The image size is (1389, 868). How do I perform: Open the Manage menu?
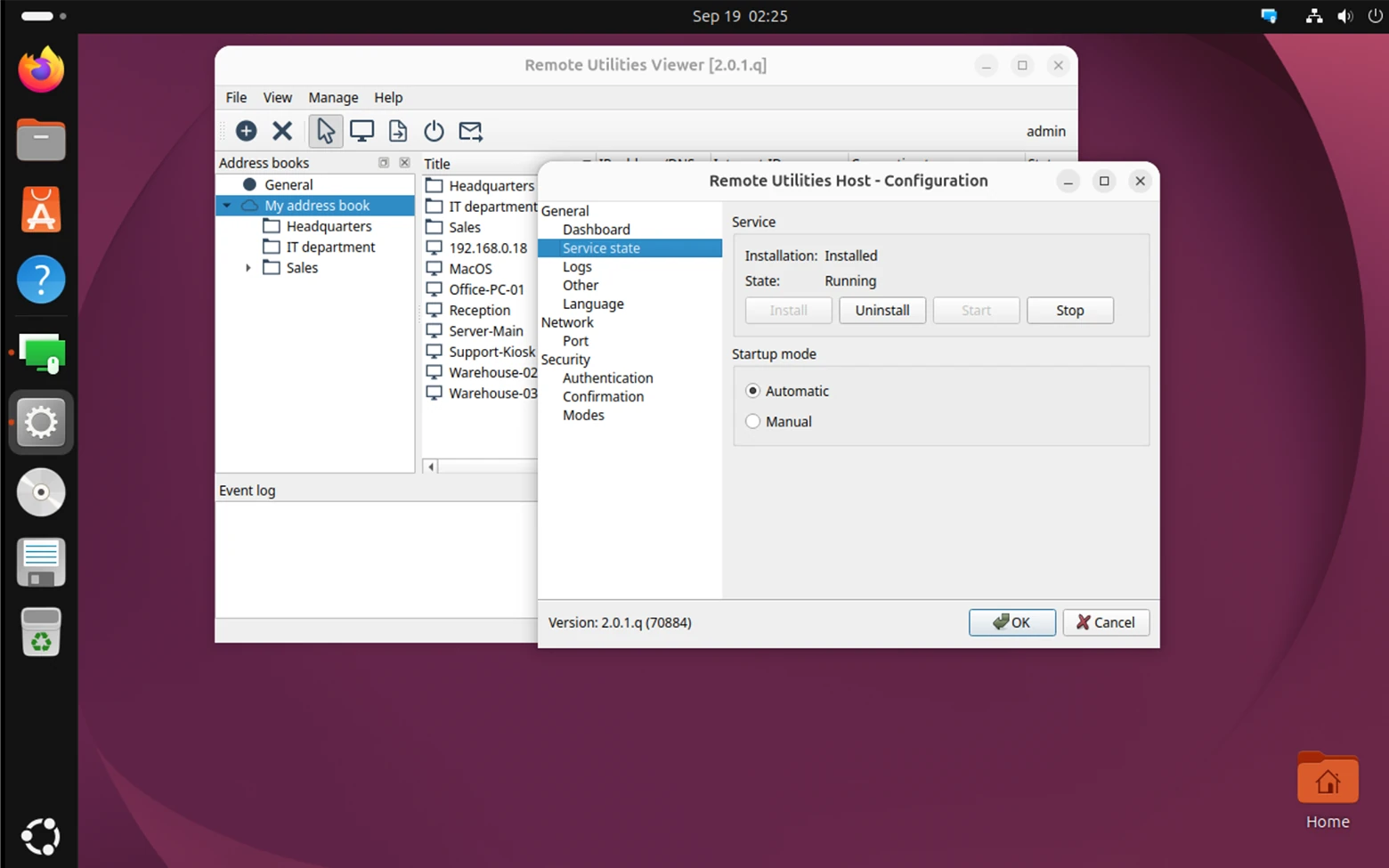click(x=333, y=97)
